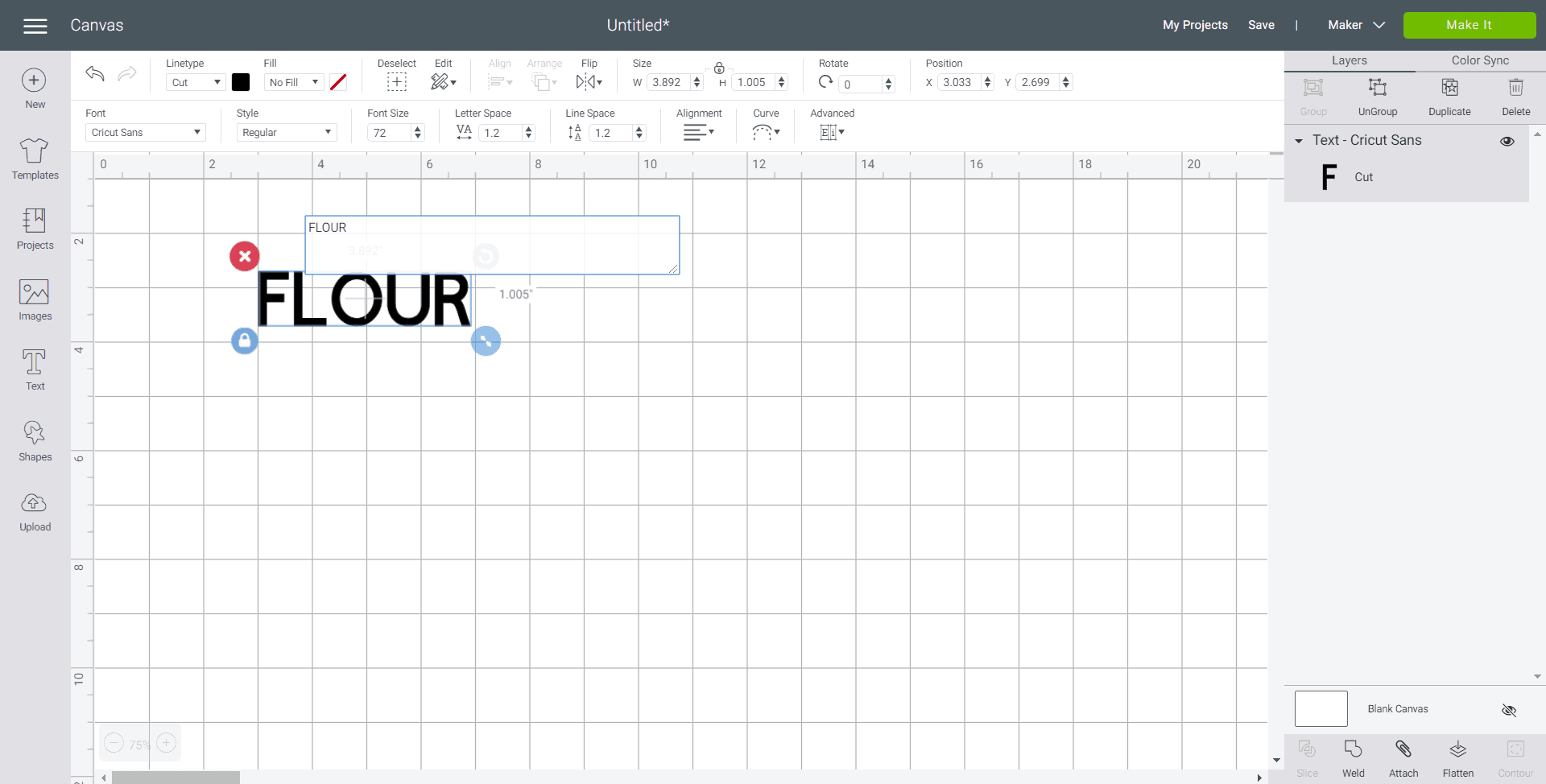This screenshot has width=1546, height=784.
Task: Click the FLOUR text object on canvas
Action: coord(363,299)
